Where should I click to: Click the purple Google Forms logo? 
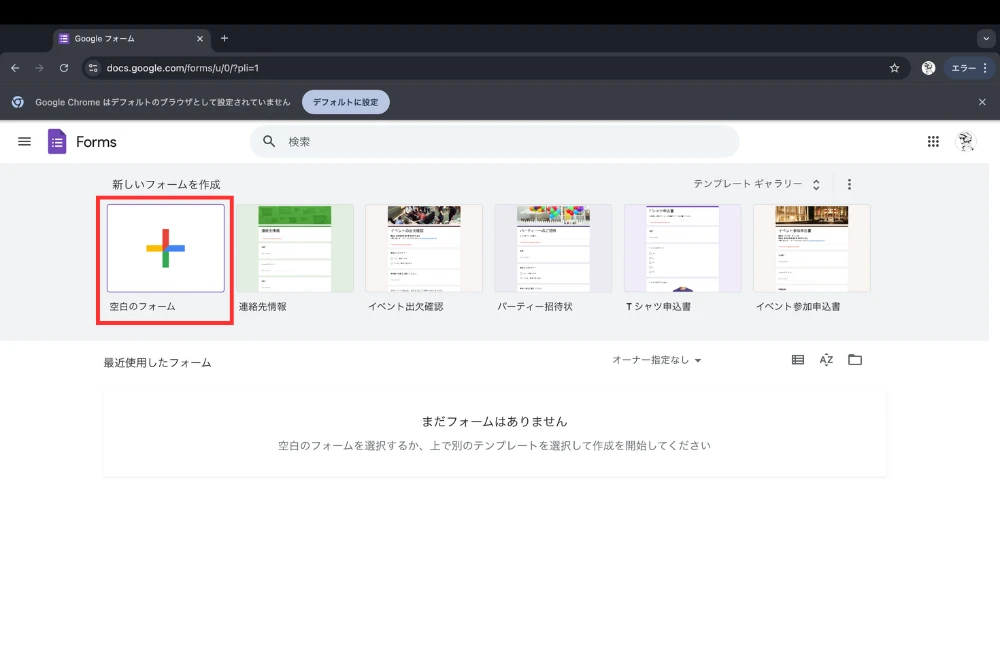click(x=57, y=142)
